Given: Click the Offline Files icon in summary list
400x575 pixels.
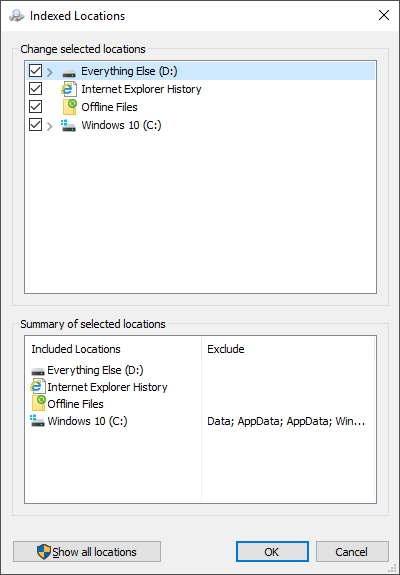Looking at the screenshot, I should [x=38, y=404].
